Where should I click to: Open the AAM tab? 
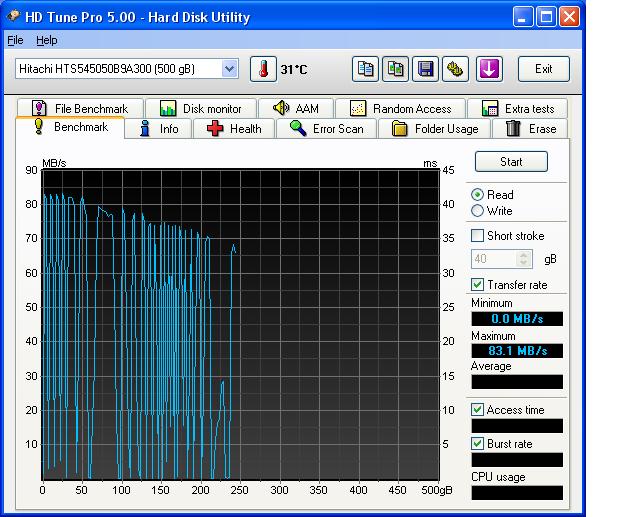(296, 109)
